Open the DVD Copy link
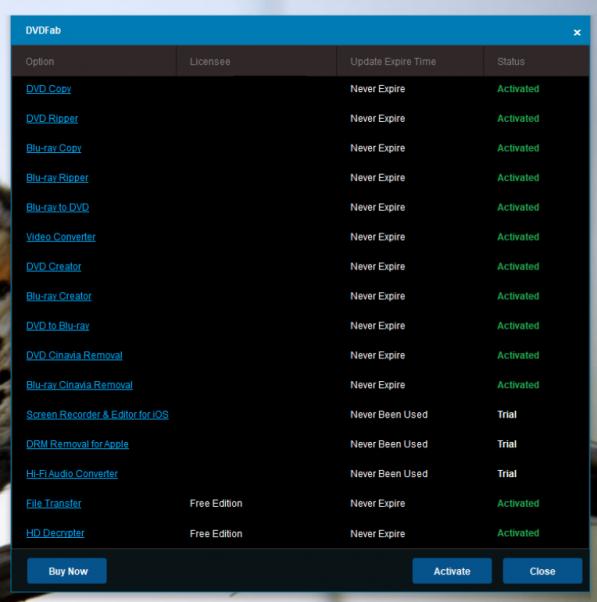The width and height of the screenshot is (597, 602). [x=48, y=89]
